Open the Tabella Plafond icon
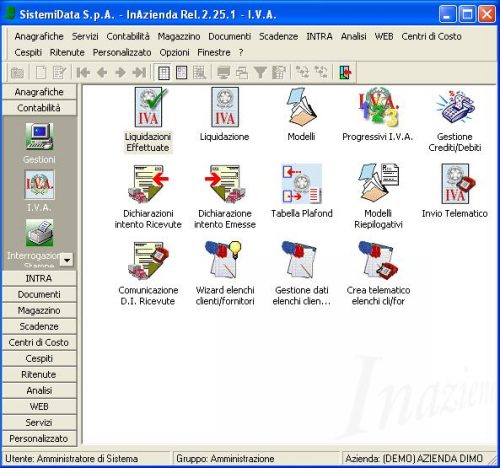The height and width of the screenshot is (468, 500). (x=302, y=184)
